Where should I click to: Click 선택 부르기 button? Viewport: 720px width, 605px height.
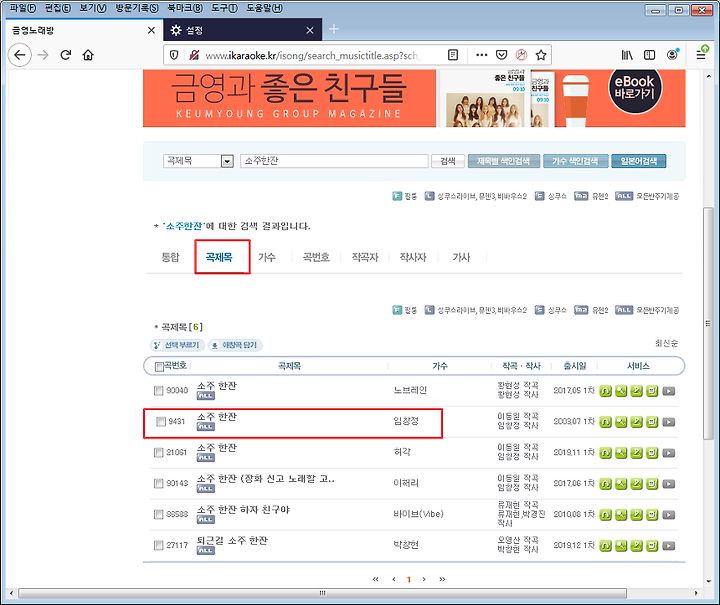177,345
